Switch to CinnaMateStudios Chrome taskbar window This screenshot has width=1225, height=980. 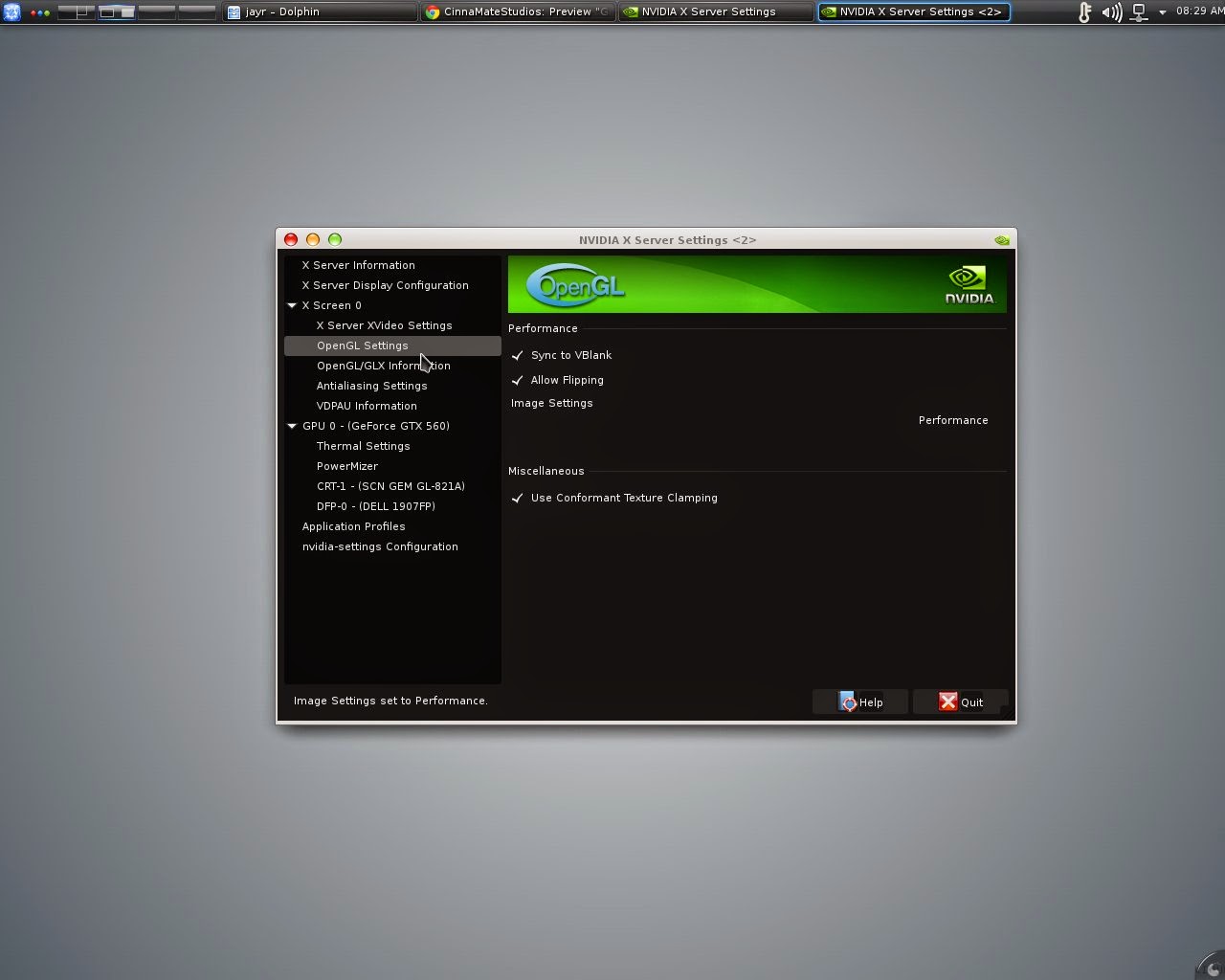(x=517, y=12)
